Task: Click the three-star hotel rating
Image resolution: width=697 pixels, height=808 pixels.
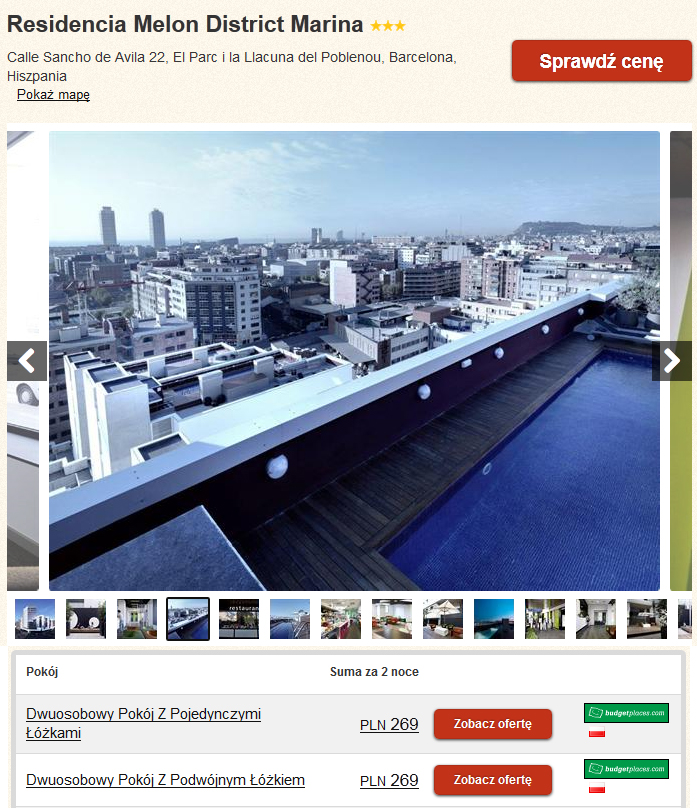Action: click(x=388, y=25)
